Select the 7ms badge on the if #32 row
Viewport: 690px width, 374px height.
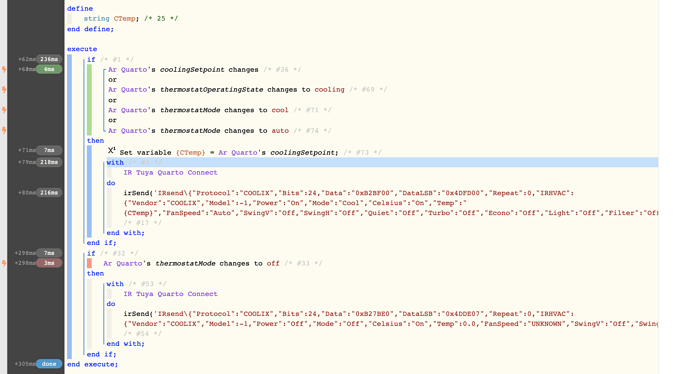pyautogui.click(x=49, y=253)
